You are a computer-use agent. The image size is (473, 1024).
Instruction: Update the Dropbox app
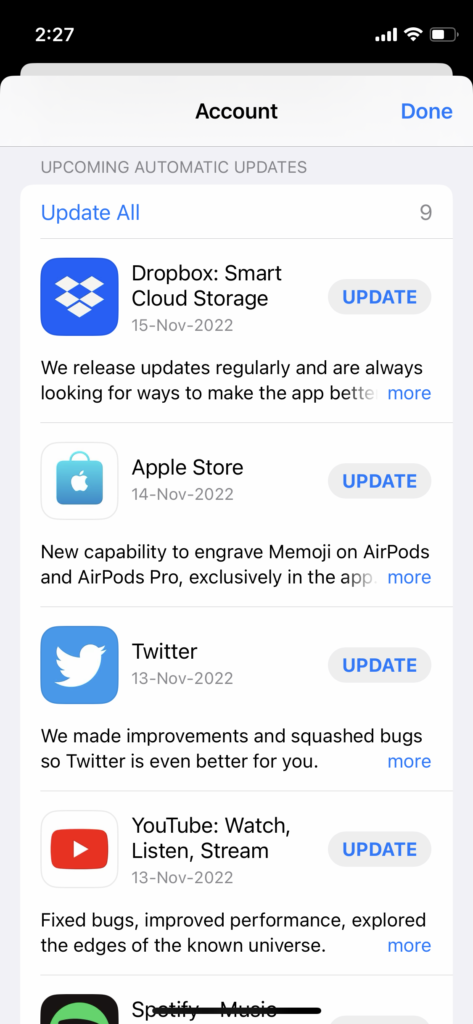380,297
